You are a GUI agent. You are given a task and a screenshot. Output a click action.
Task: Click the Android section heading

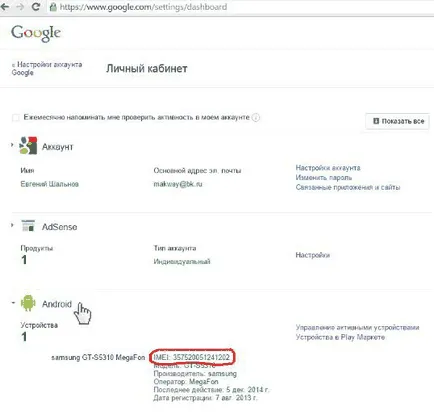click(x=57, y=304)
